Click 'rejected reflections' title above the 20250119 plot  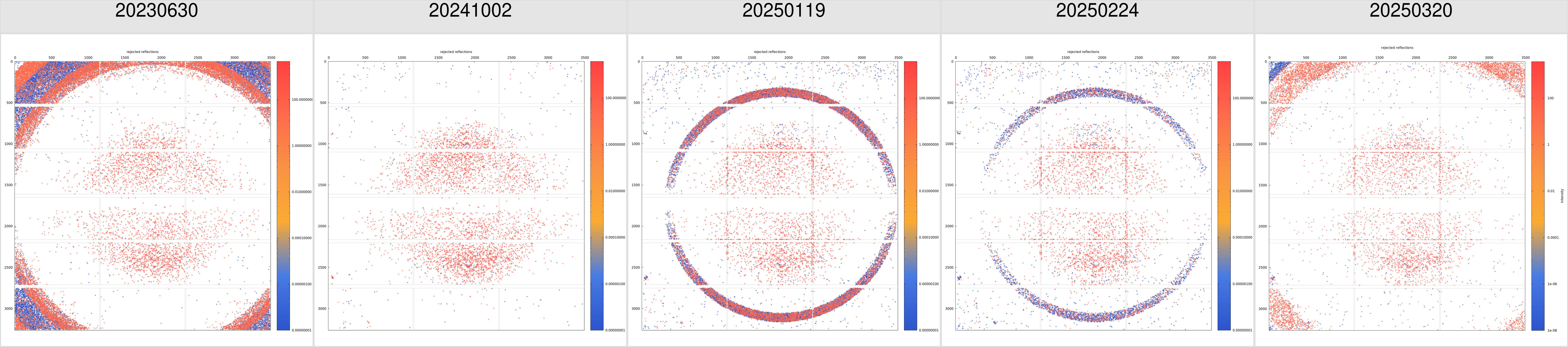769,52
